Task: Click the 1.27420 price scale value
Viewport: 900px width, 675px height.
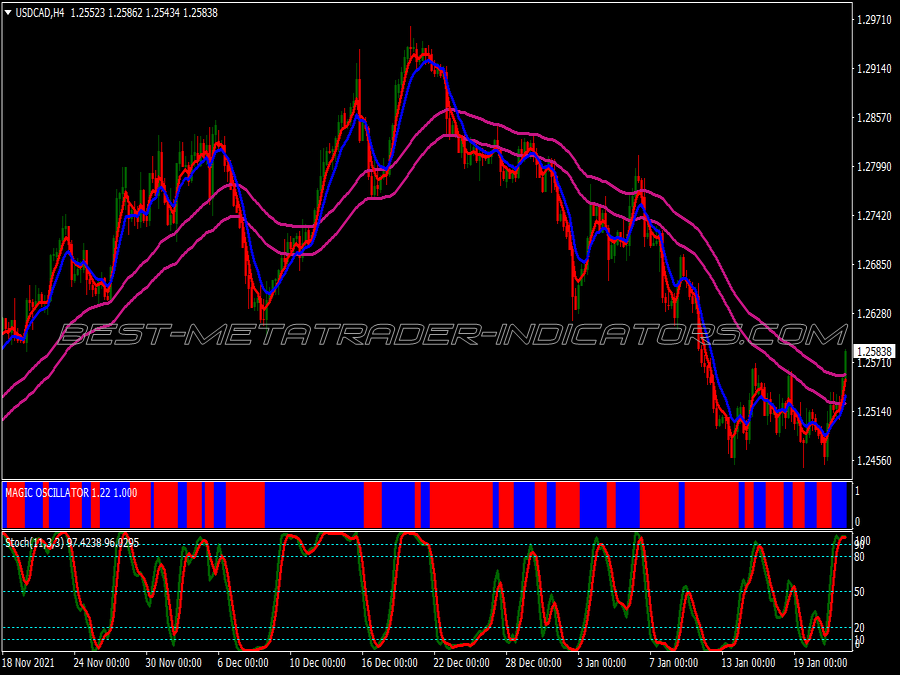Action: [874, 216]
